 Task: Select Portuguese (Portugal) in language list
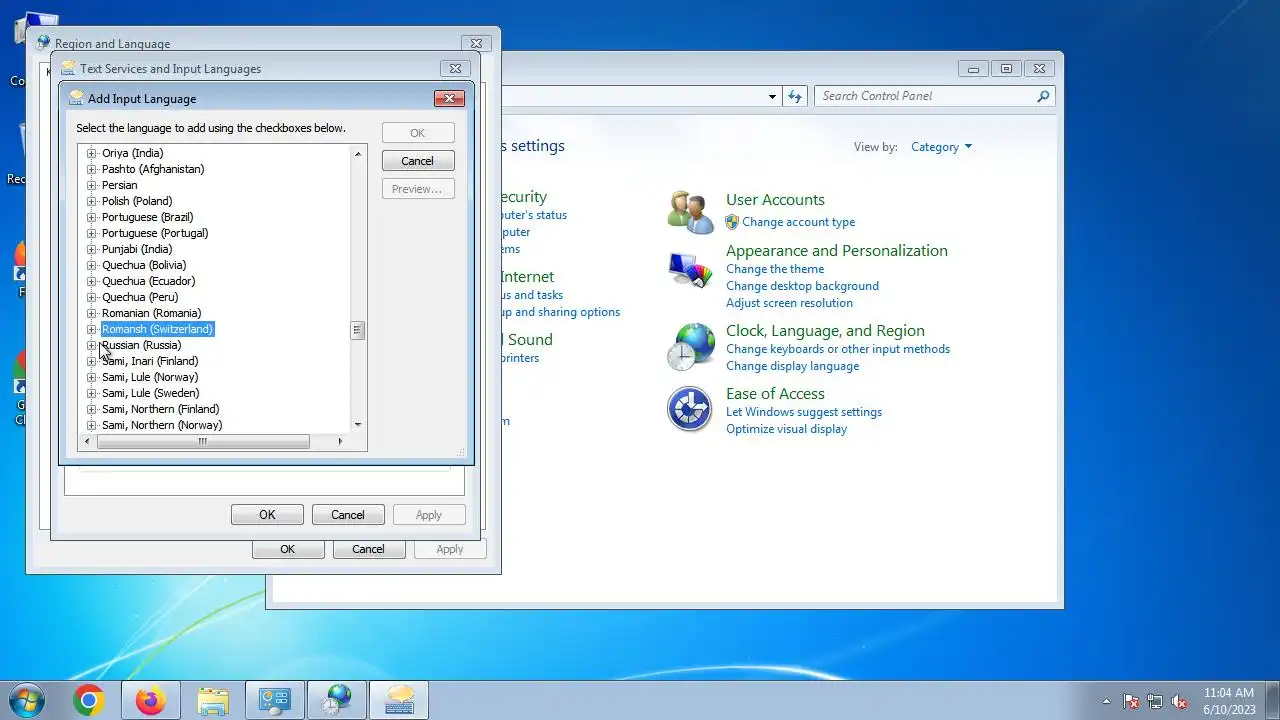pos(155,233)
